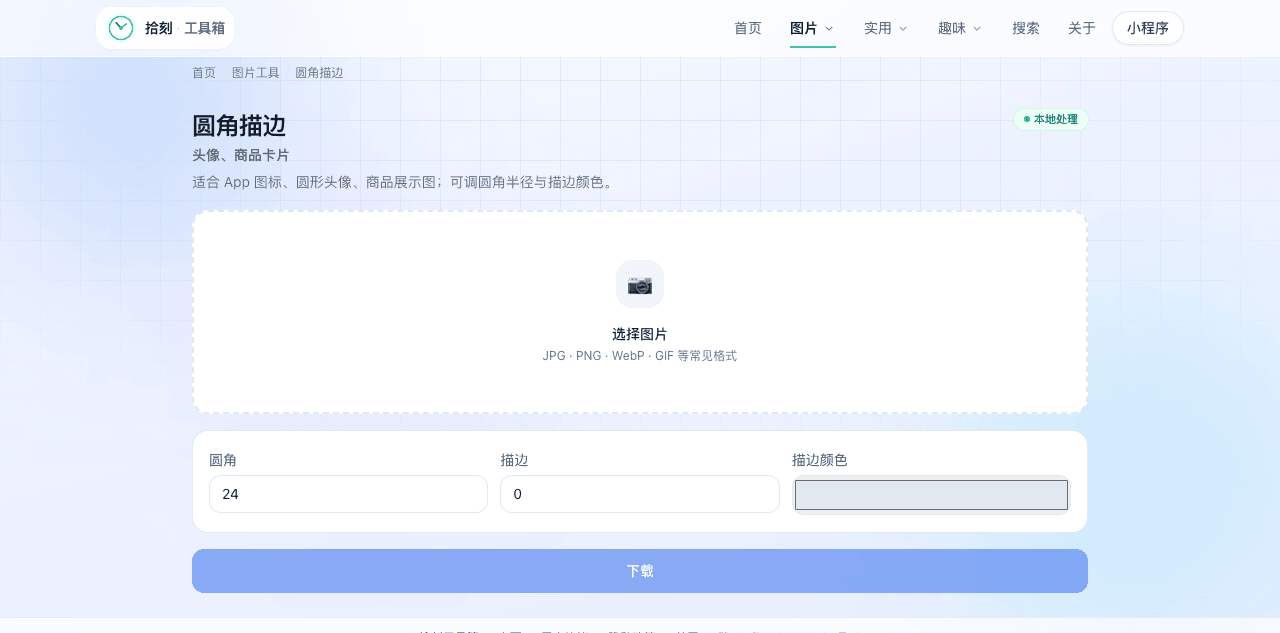Open 搜索 in the navigation bar
The height and width of the screenshot is (633, 1280).
[x=1026, y=28]
